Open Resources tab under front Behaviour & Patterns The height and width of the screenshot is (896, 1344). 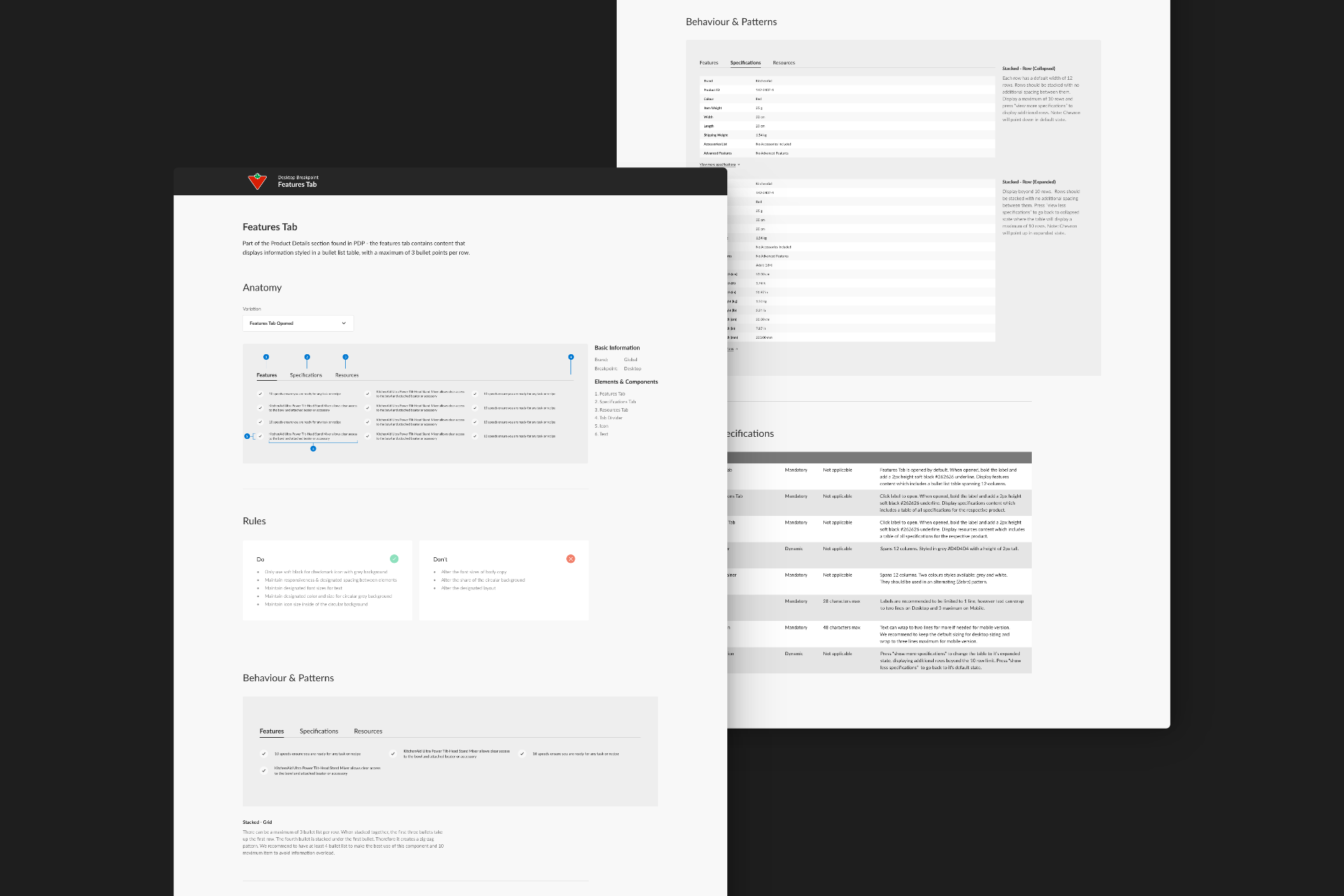pos(368,731)
